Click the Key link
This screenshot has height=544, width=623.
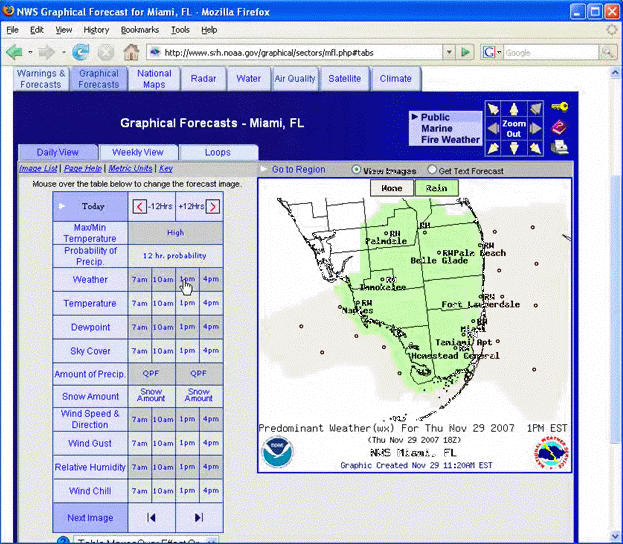pyautogui.click(x=166, y=168)
